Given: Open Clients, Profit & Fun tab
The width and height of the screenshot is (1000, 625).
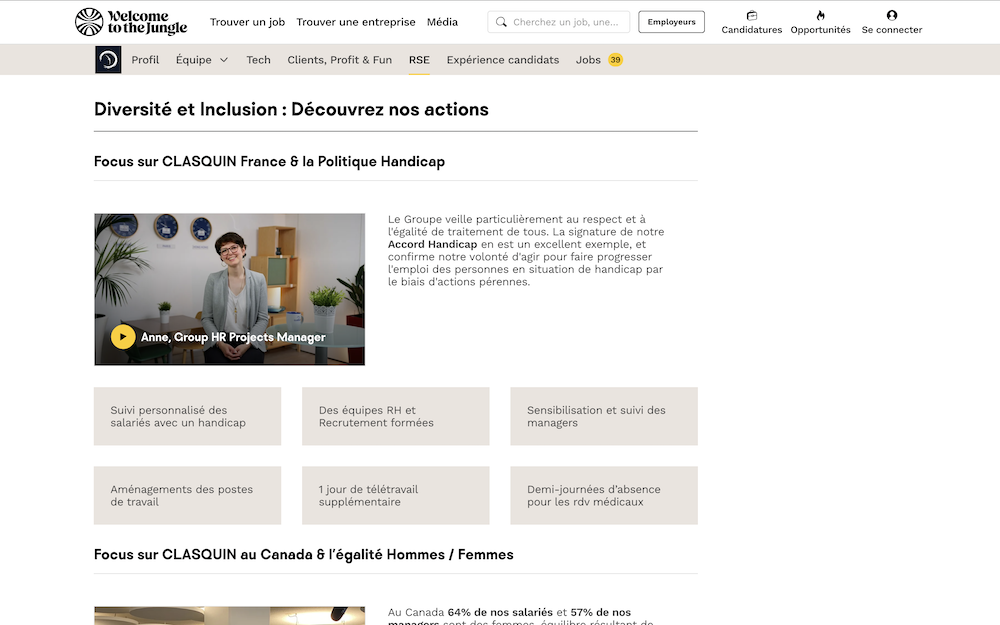Looking at the screenshot, I should pyautogui.click(x=340, y=60).
